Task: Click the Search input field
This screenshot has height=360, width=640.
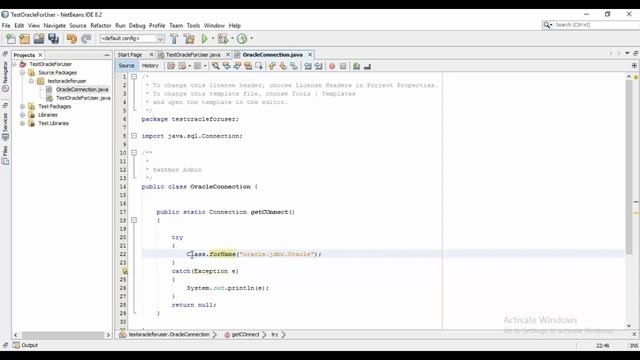Action: (x=596, y=25)
